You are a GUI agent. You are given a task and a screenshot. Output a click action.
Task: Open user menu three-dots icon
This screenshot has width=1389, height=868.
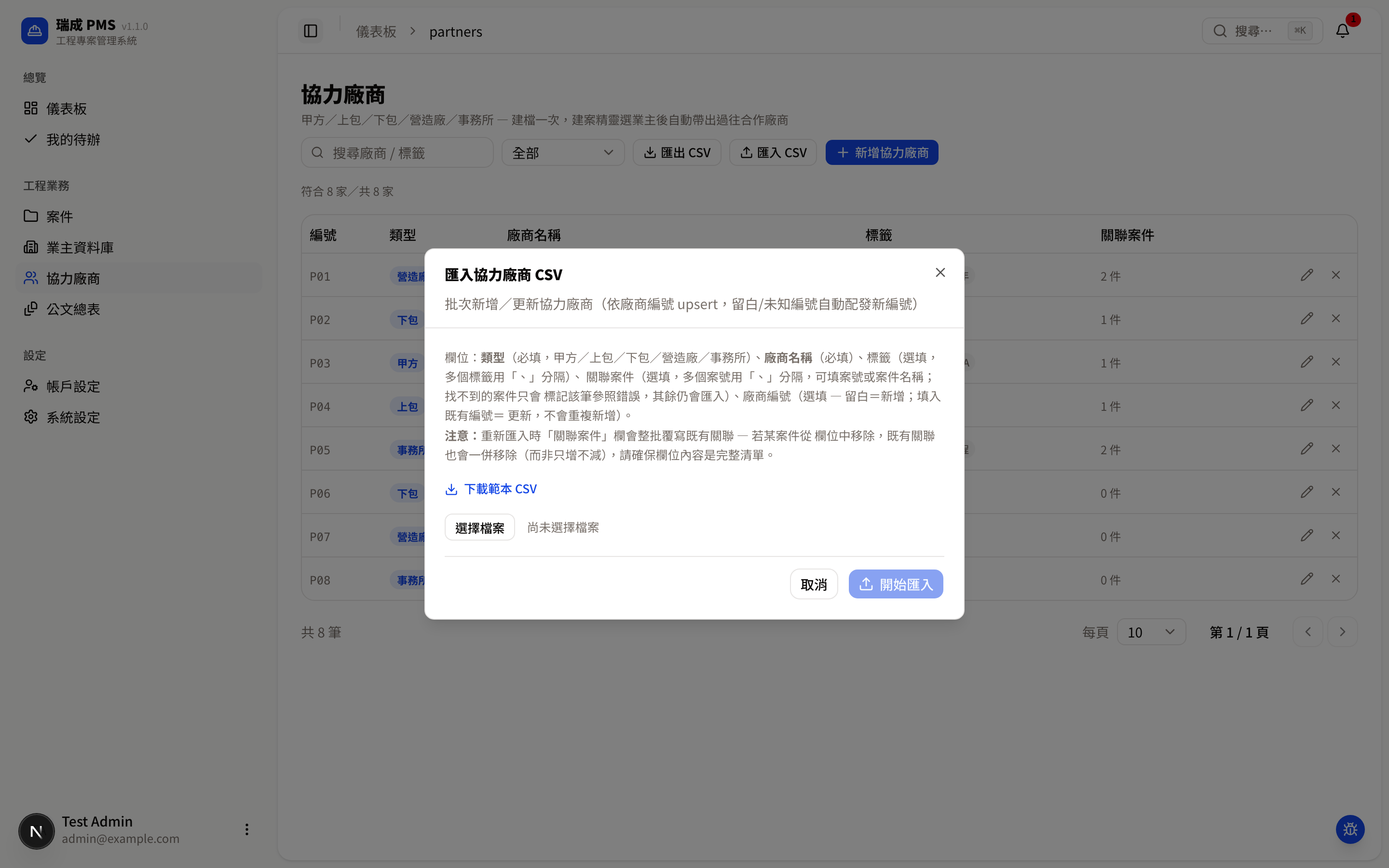(247, 830)
